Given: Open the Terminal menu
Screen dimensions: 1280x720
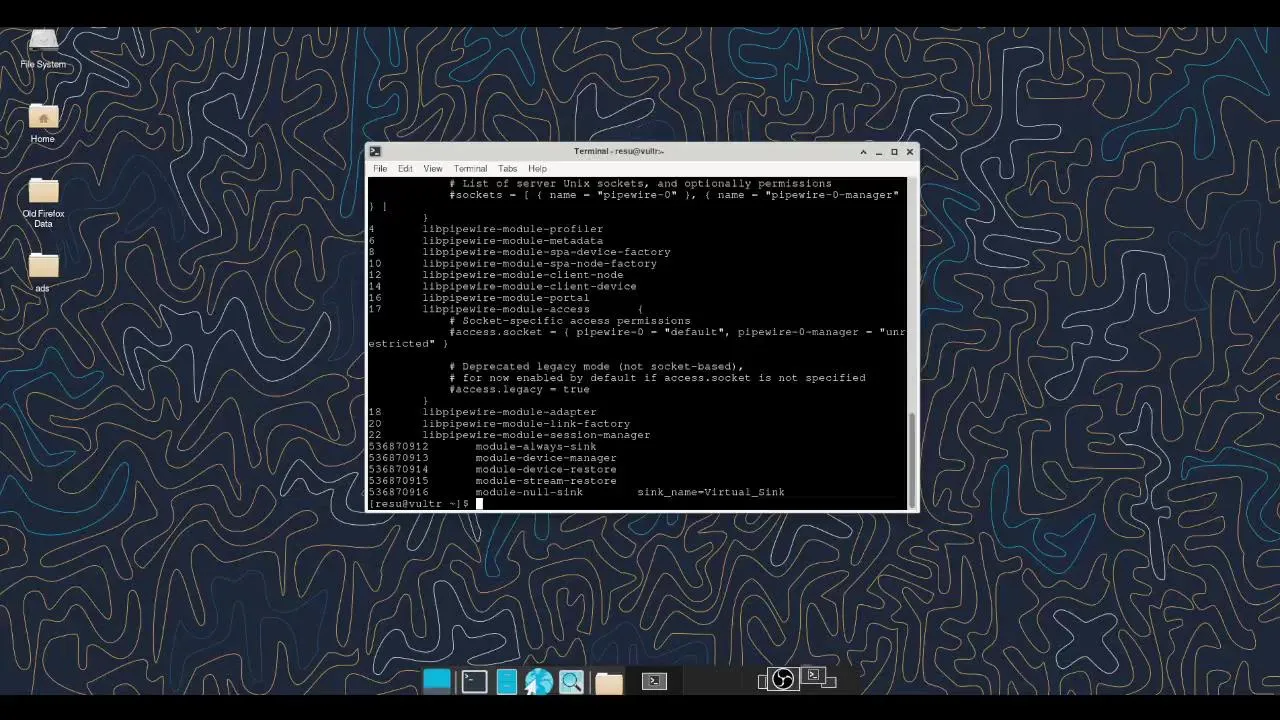Looking at the screenshot, I should tap(470, 169).
